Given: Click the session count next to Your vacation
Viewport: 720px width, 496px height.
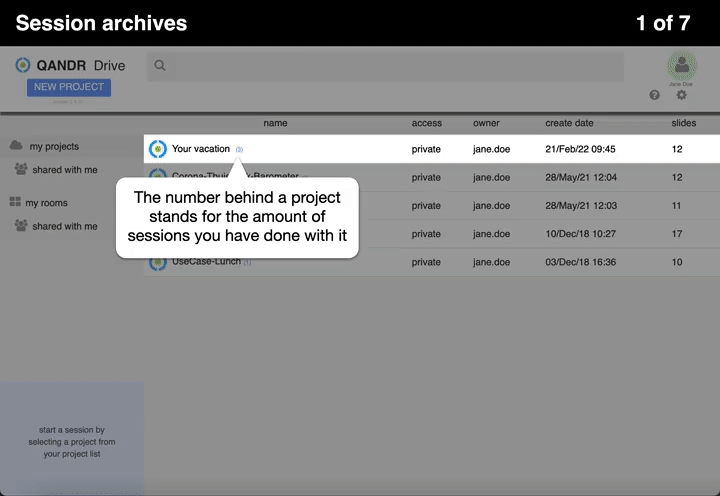Looking at the screenshot, I should [239, 150].
